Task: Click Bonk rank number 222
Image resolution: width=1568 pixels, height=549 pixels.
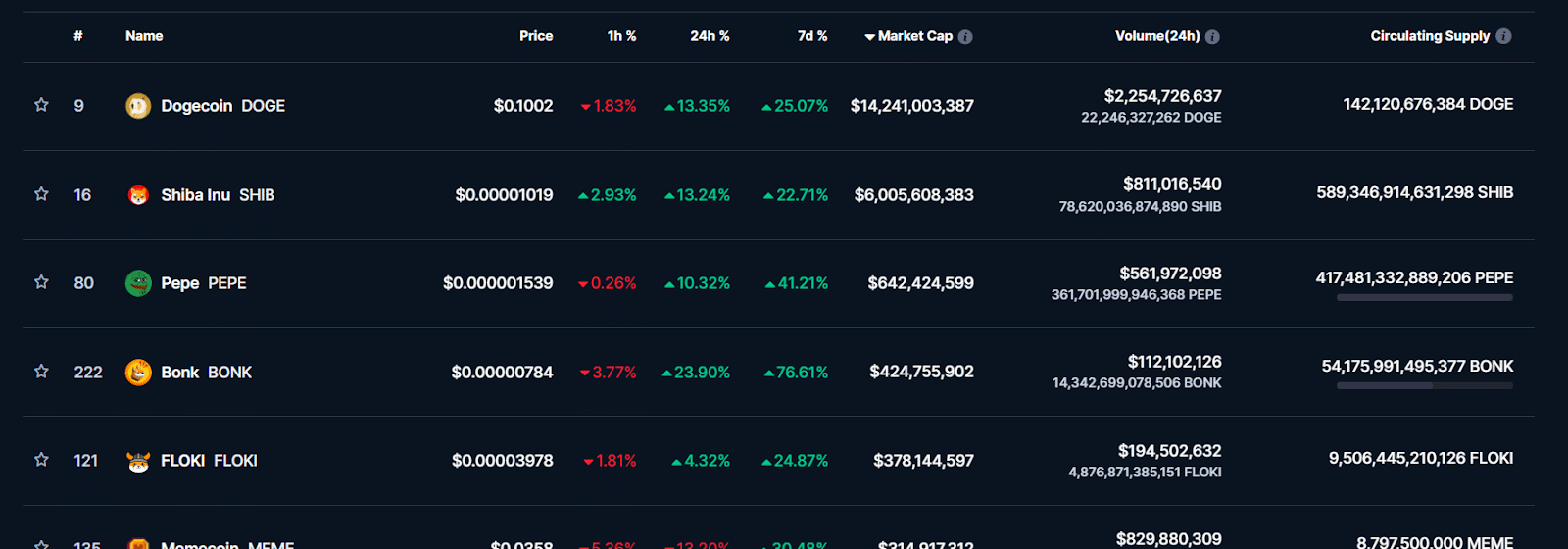Action: (88, 373)
